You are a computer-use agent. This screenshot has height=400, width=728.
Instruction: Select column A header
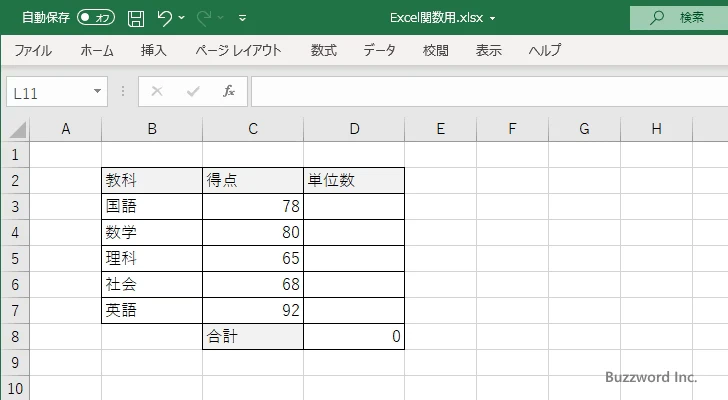tap(65, 129)
